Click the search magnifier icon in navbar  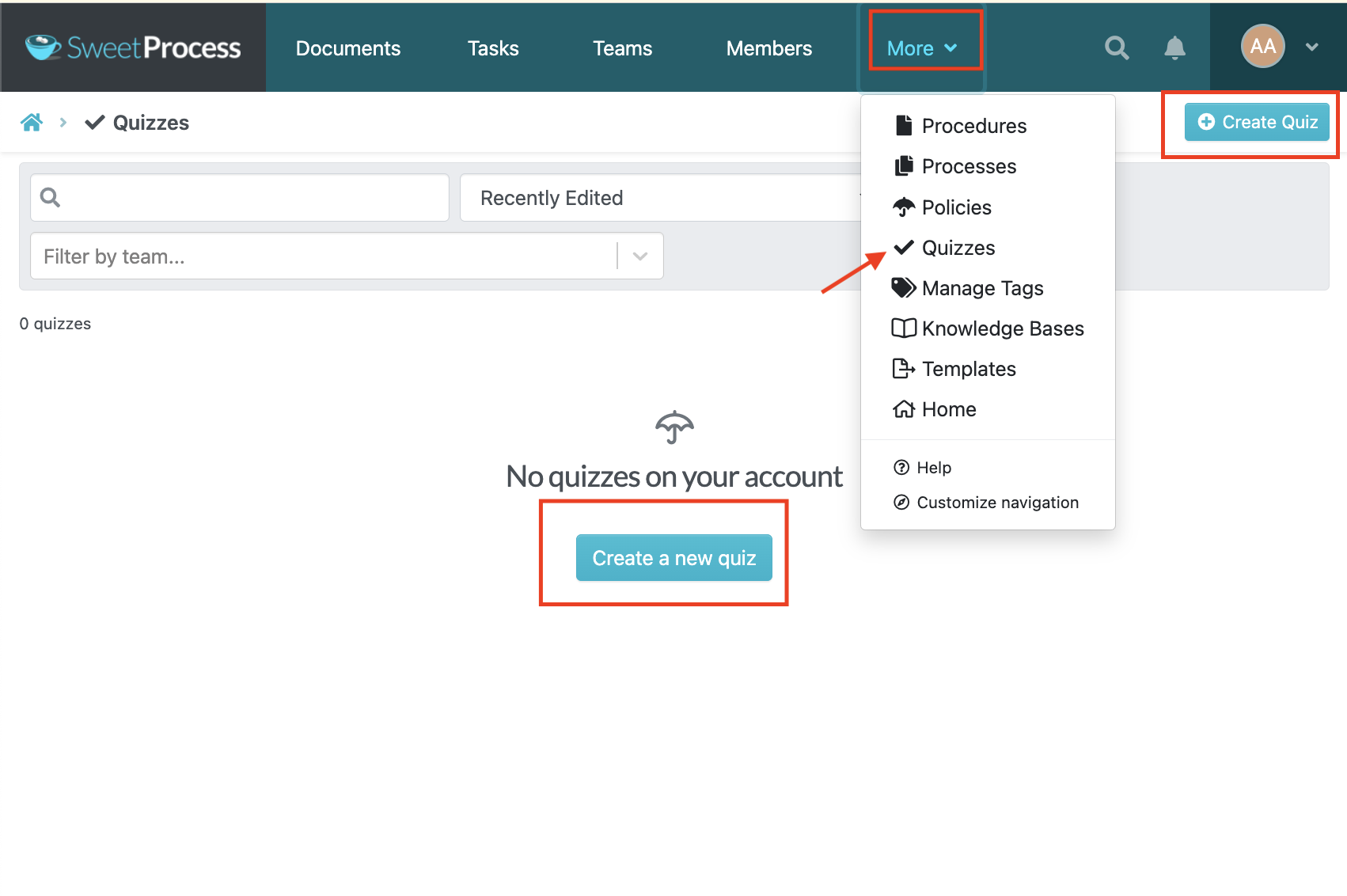pos(1117,48)
